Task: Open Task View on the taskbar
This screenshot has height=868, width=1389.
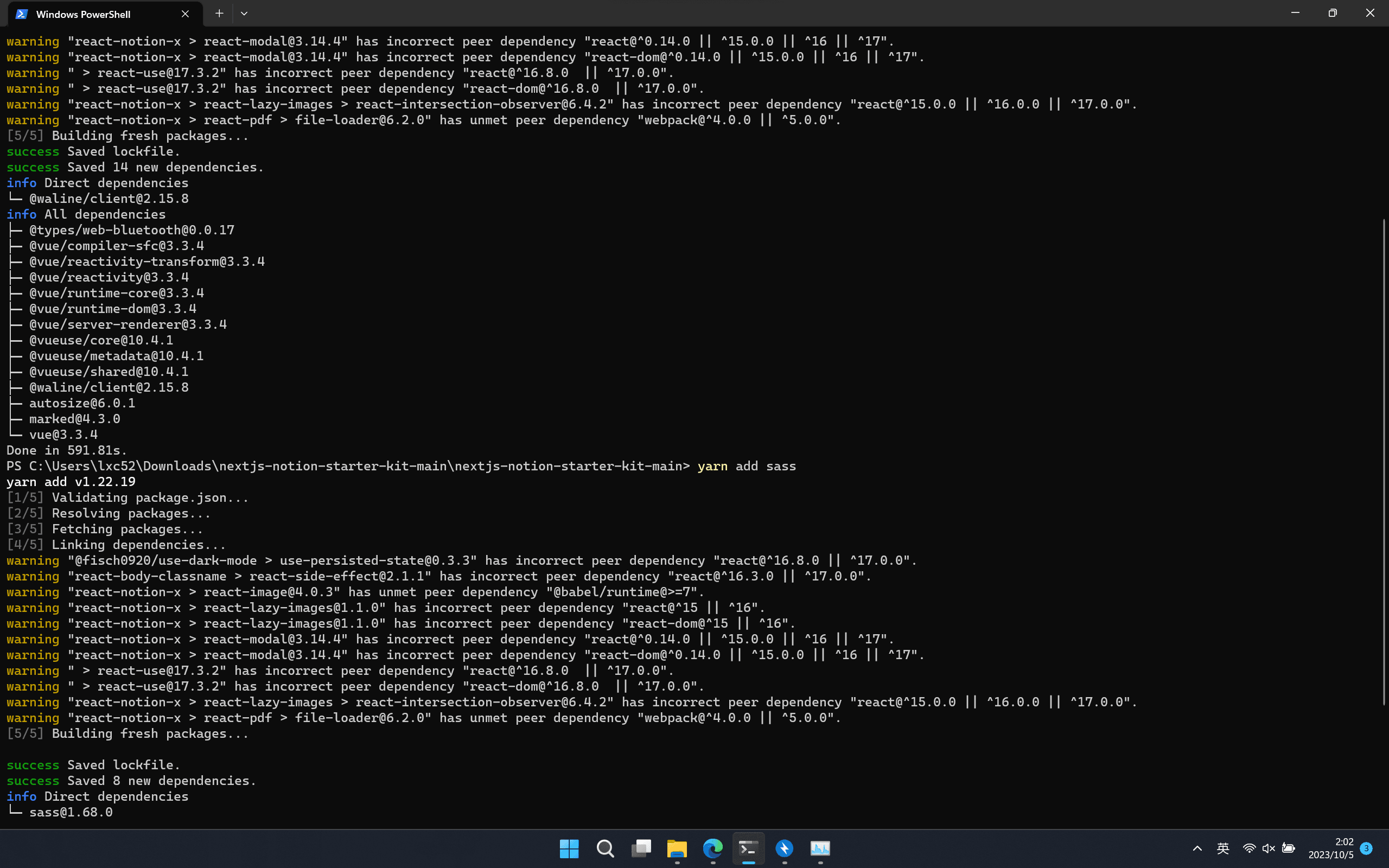Action: coord(641,848)
